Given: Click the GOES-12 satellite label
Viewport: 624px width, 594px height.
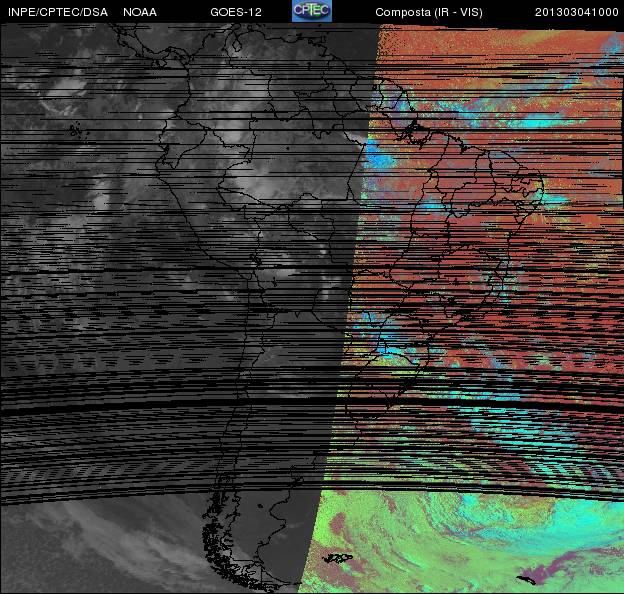Looking at the screenshot, I should click(236, 12).
